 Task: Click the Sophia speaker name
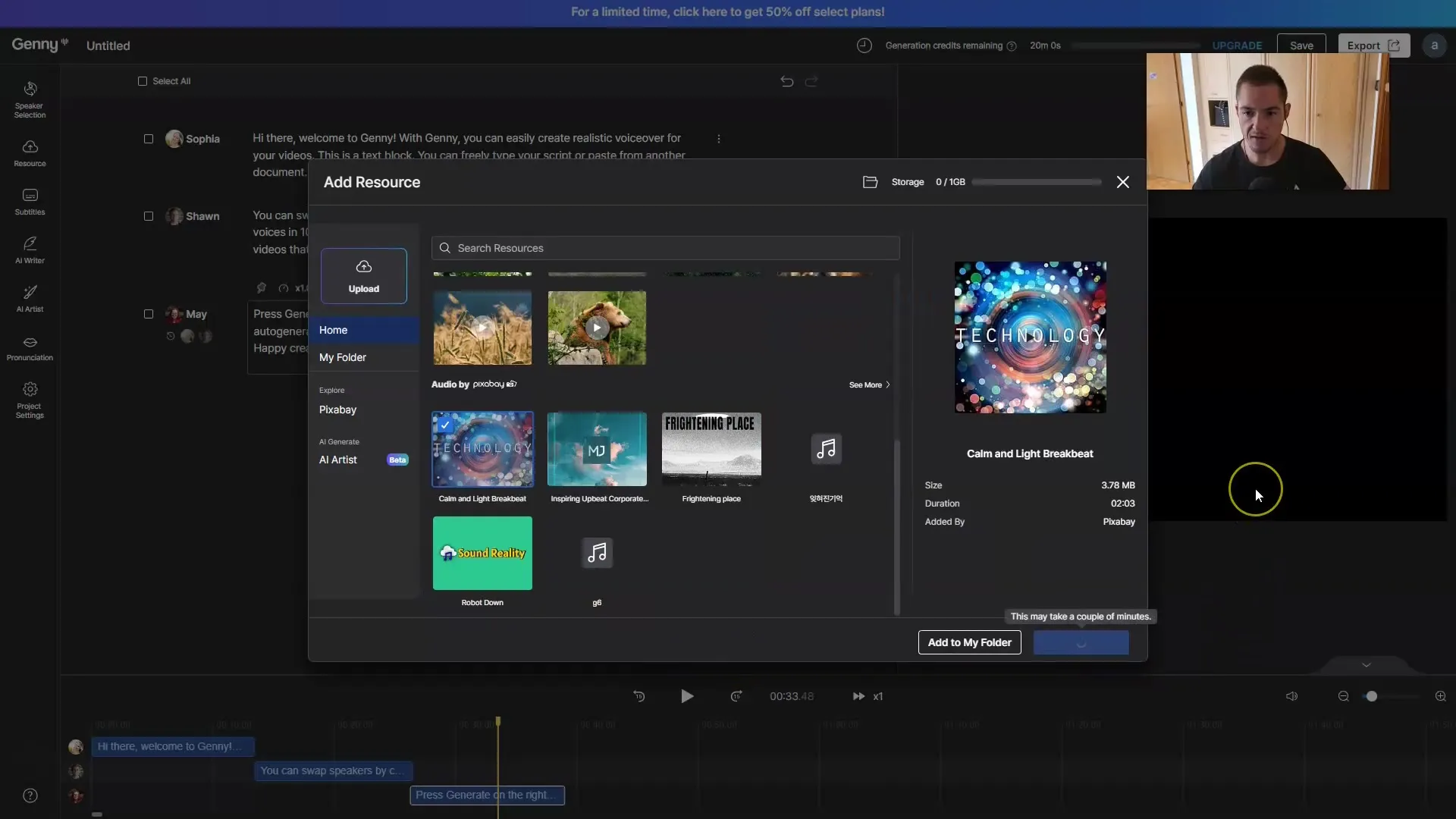pos(202,139)
